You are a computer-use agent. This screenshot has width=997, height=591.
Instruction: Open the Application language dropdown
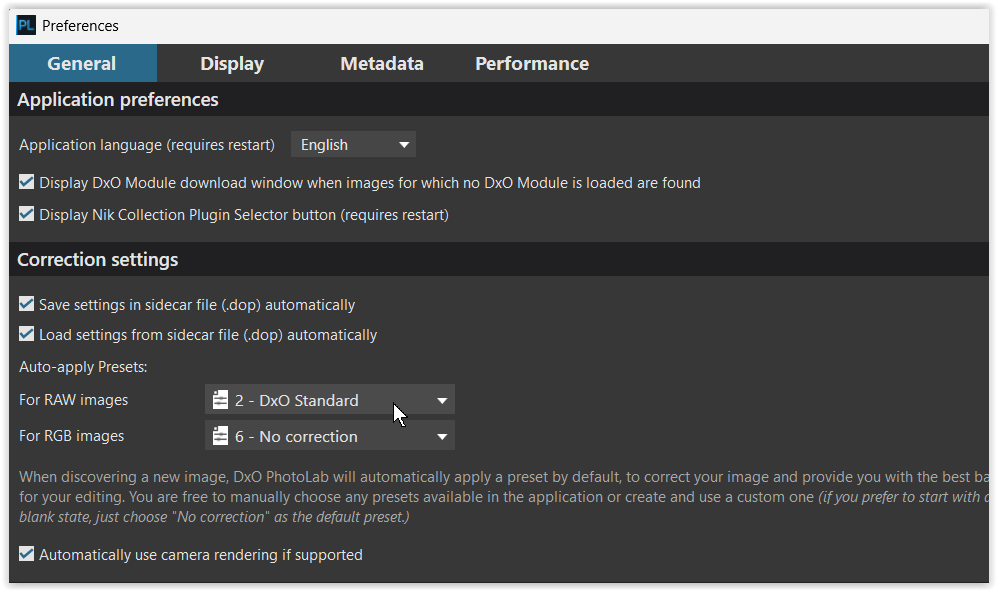[352, 145]
